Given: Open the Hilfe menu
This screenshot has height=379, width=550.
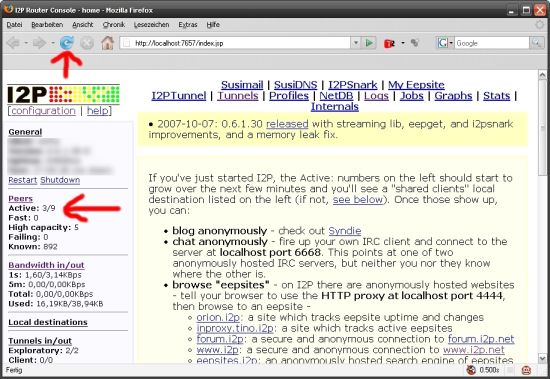Looking at the screenshot, I should [x=213, y=25].
